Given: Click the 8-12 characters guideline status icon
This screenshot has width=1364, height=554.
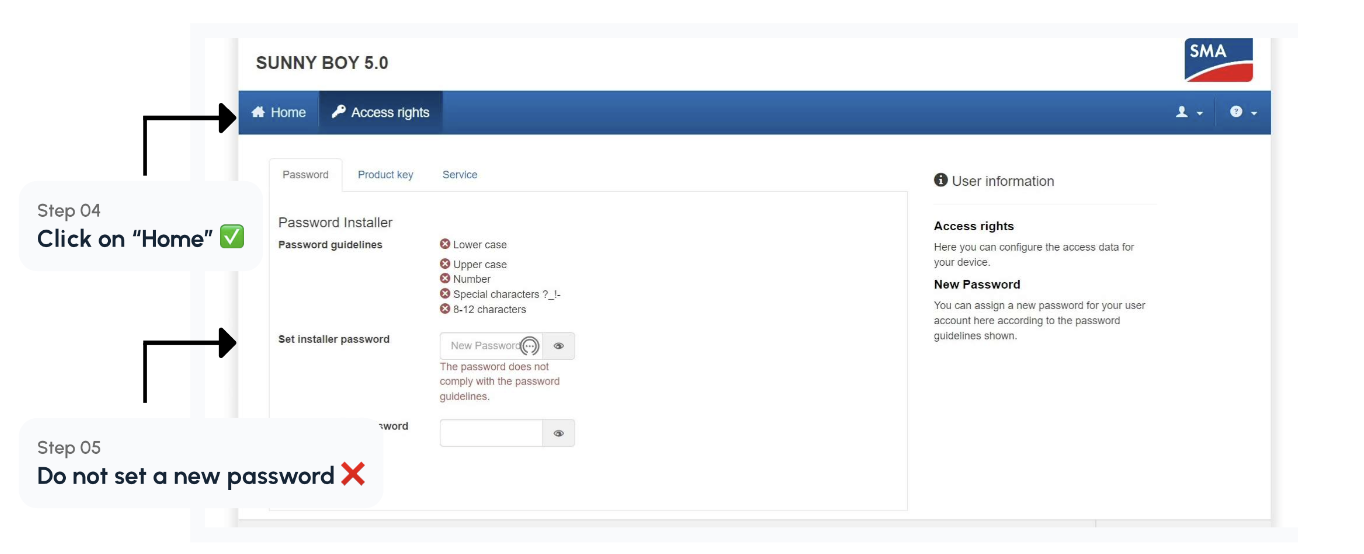Looking at the screenshot, I should pos(445,309).
